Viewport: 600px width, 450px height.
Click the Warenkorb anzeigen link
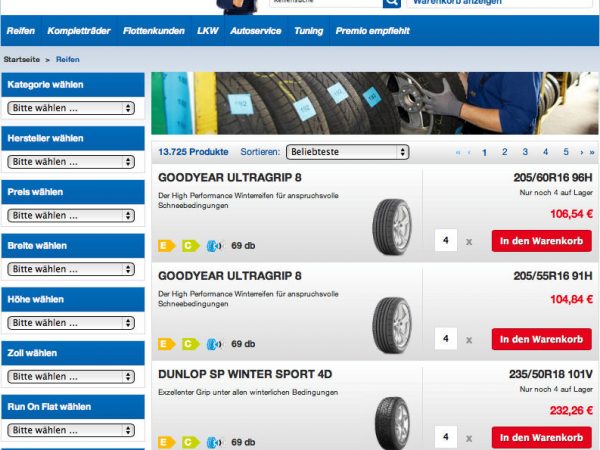click(458, 2)
